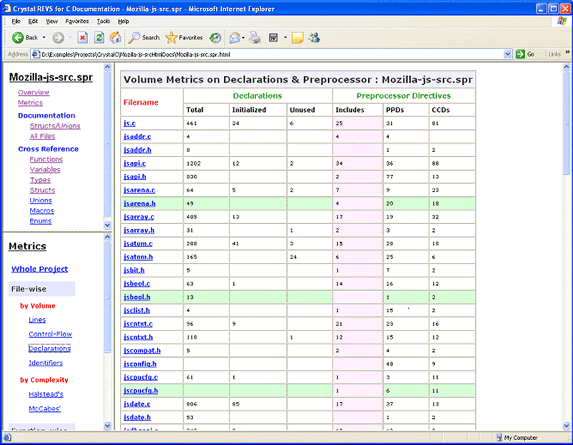The width and height of the screenshot is (573, 445).
Task: Open the Mail envelope toolbar icon
Action: [235, 37]
